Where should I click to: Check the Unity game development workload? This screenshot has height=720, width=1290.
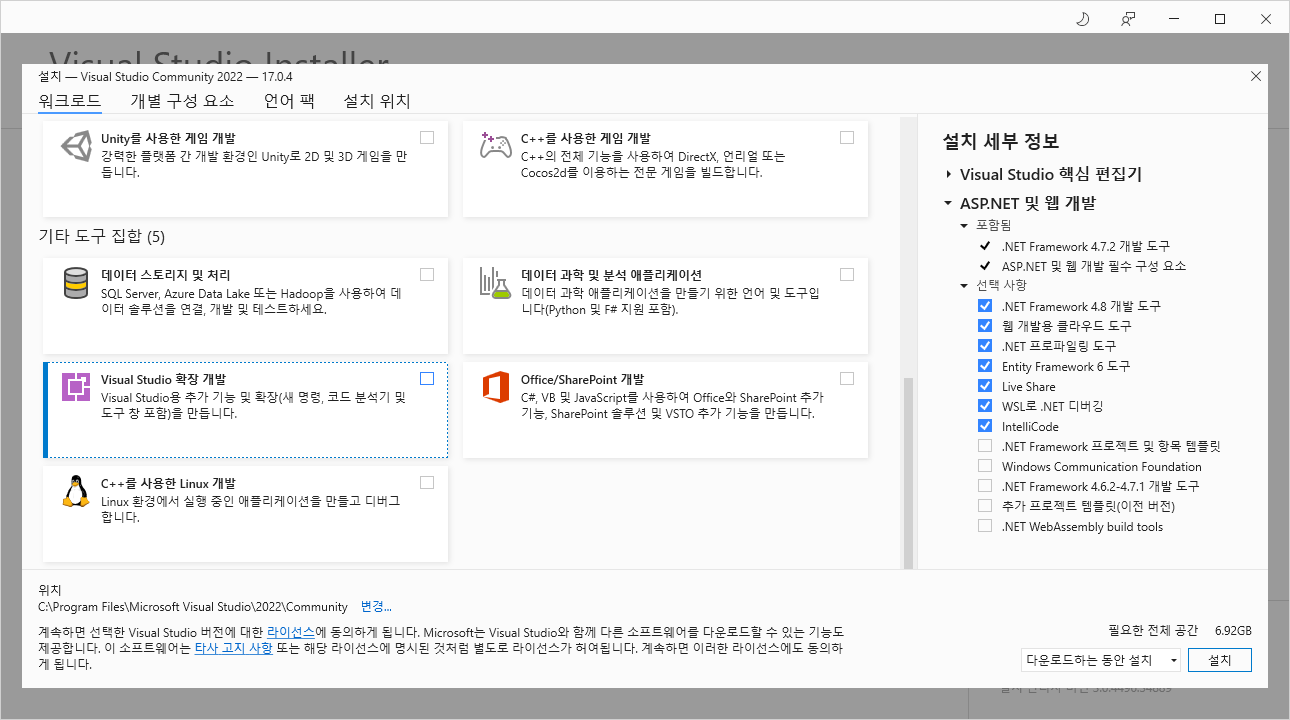[427, 137]
